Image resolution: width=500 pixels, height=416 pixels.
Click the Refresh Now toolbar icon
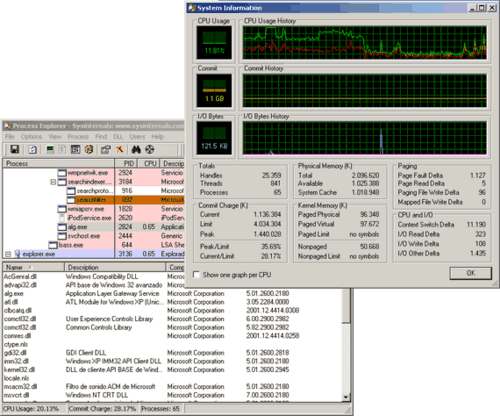tap(32, 149)
